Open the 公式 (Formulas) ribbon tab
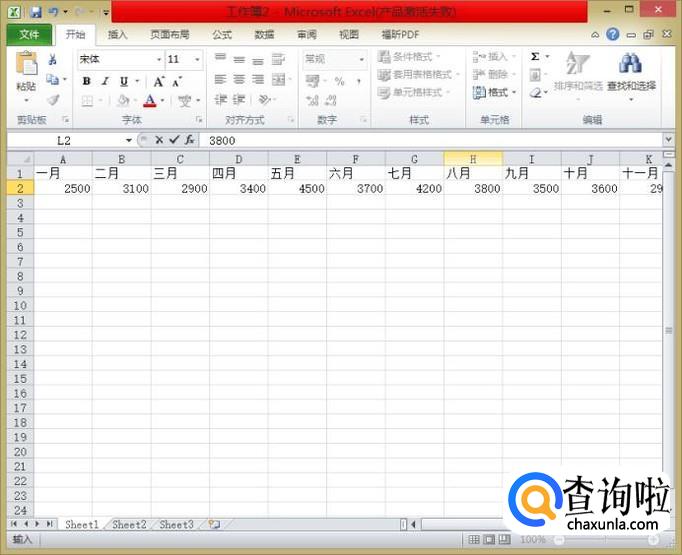 (222, 34)
